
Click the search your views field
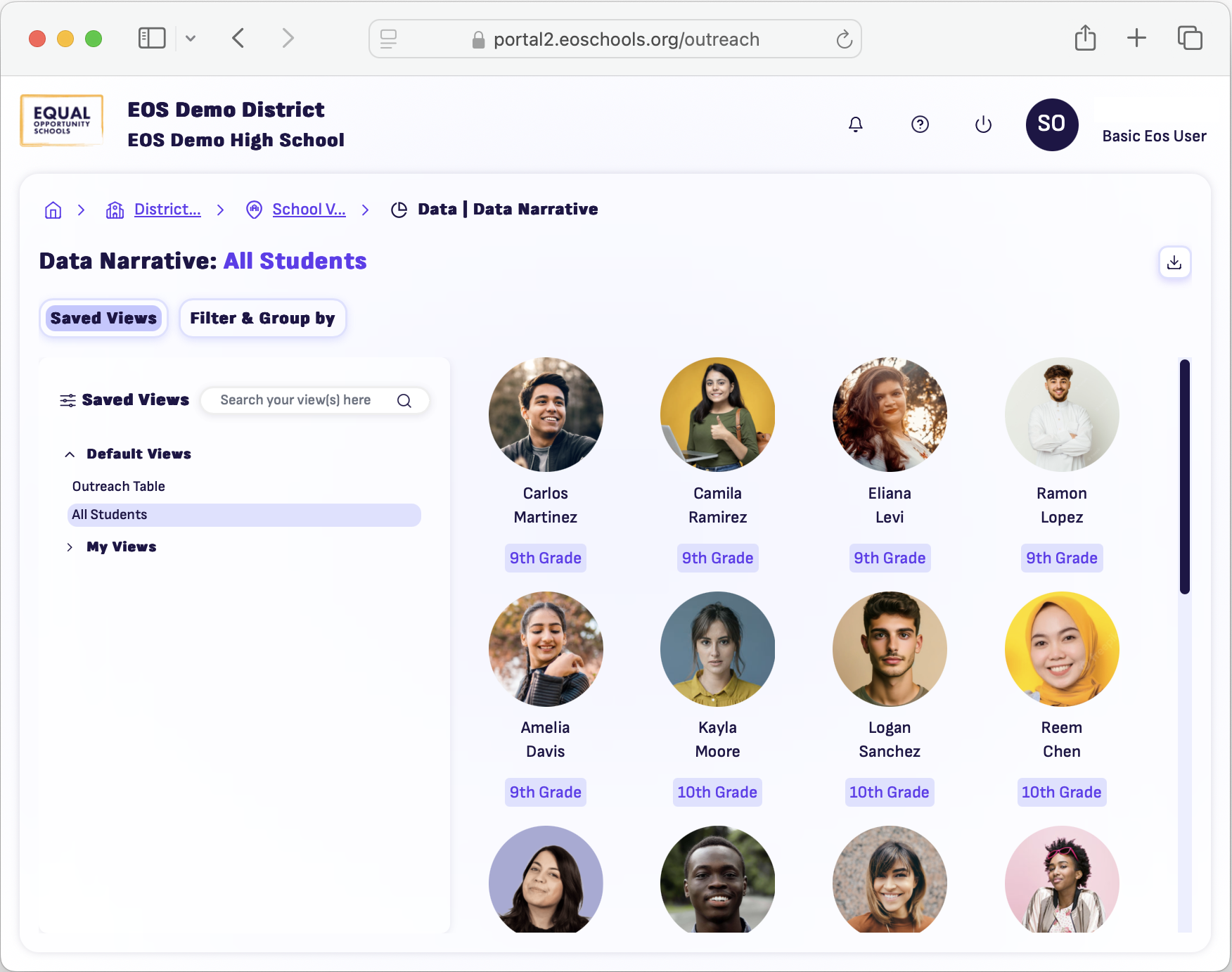click(x=302, y=400)
